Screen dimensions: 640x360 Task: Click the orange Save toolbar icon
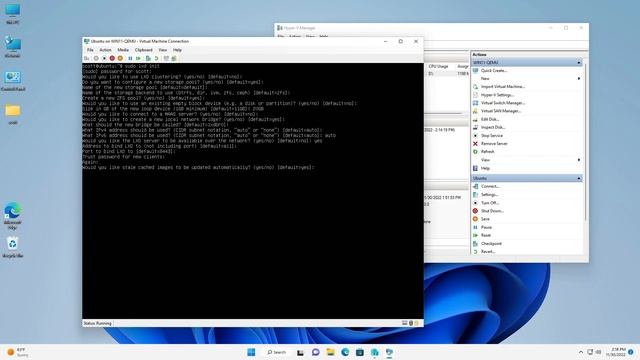(x=120, y=58)
